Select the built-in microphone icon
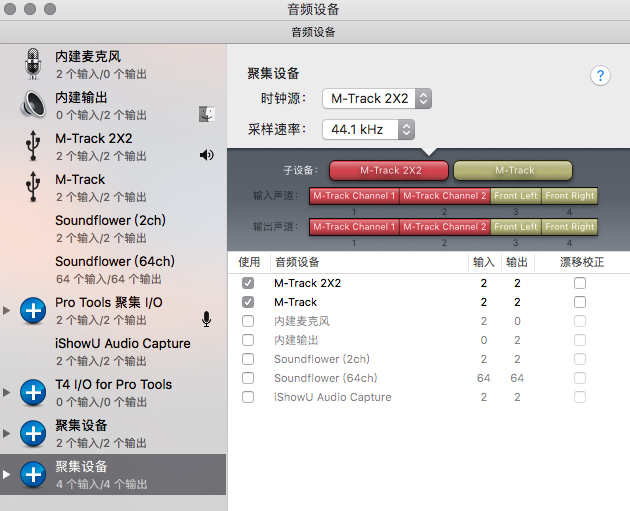 33,64
